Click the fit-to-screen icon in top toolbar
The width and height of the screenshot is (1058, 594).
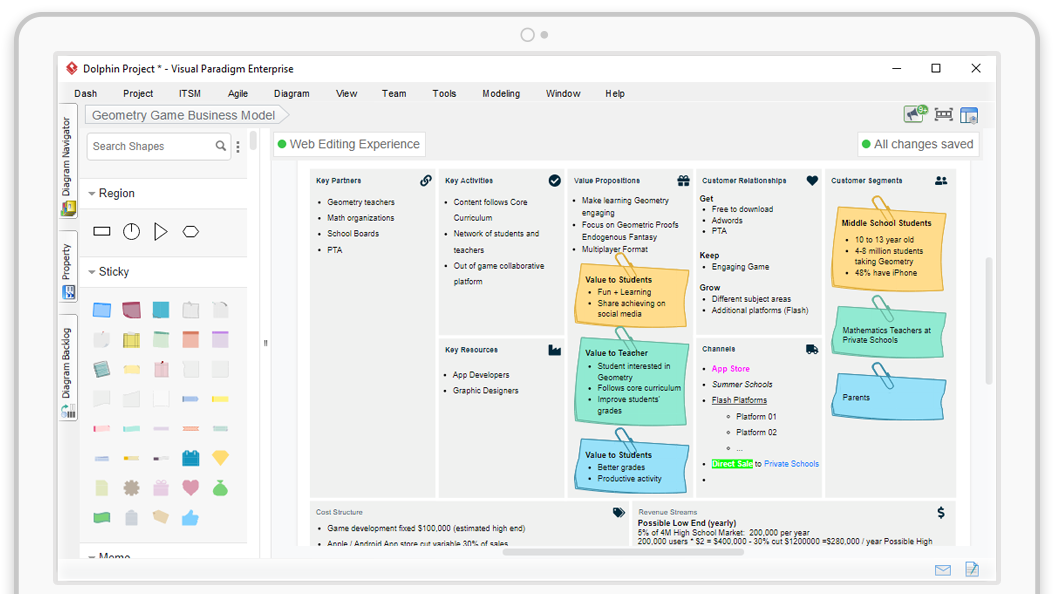click(943, 115)
